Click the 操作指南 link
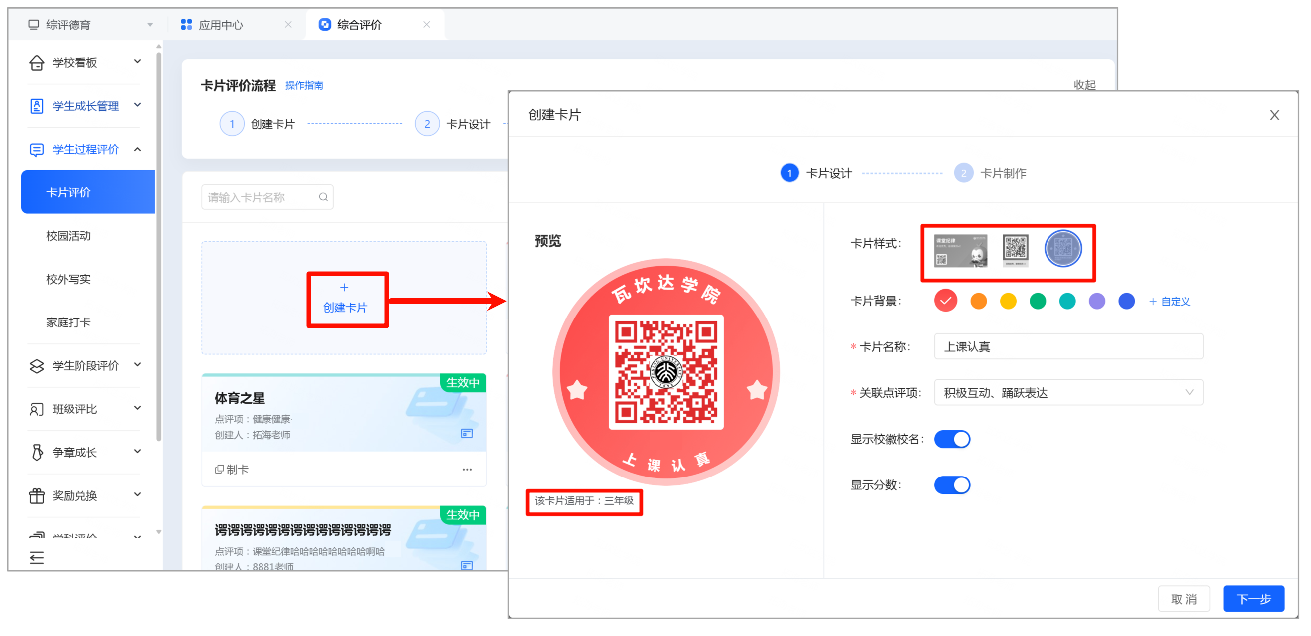This screenshot has width=1311, height=636. point(304,86)
